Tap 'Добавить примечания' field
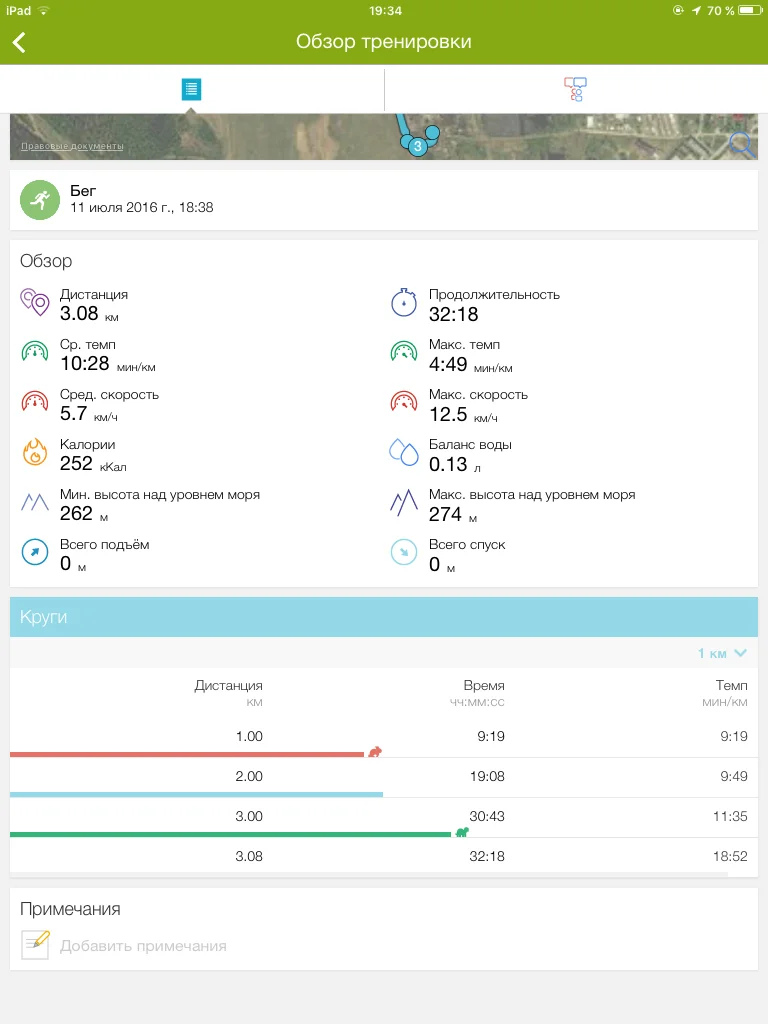 tap(143, 946)
